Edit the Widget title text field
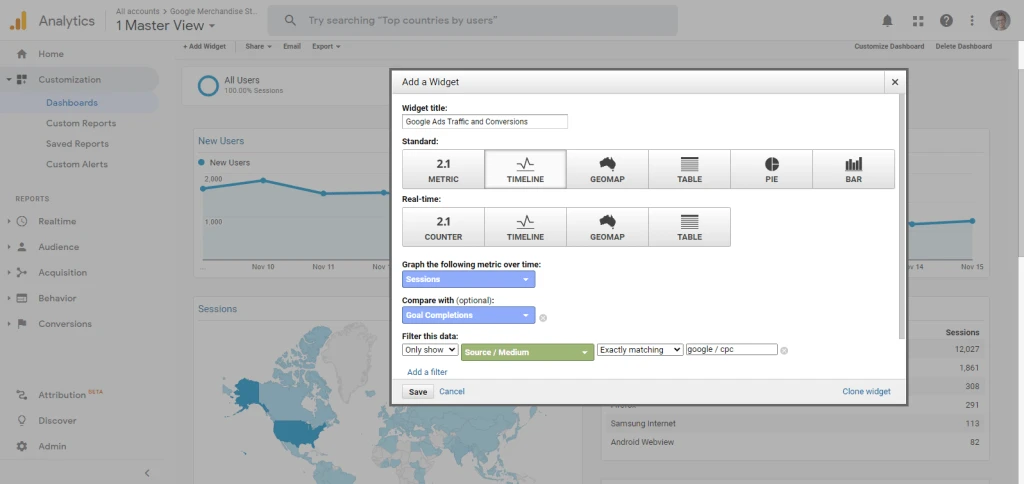The width and height of the screenshot is (1024, 484). [x=484, y=122]
